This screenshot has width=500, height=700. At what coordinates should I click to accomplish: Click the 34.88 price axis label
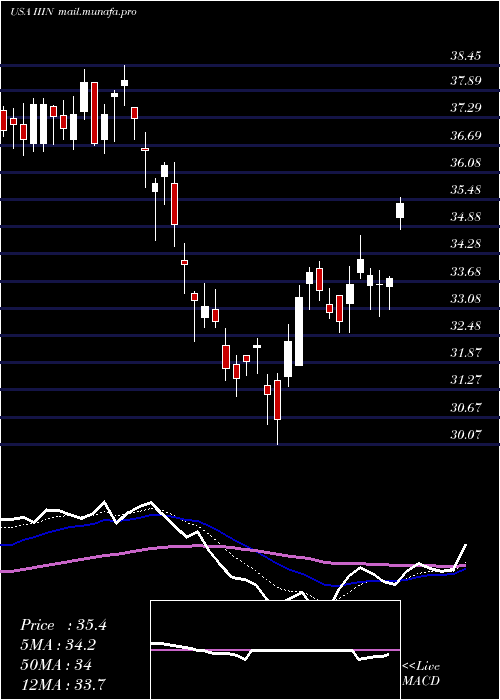point(466,217)
